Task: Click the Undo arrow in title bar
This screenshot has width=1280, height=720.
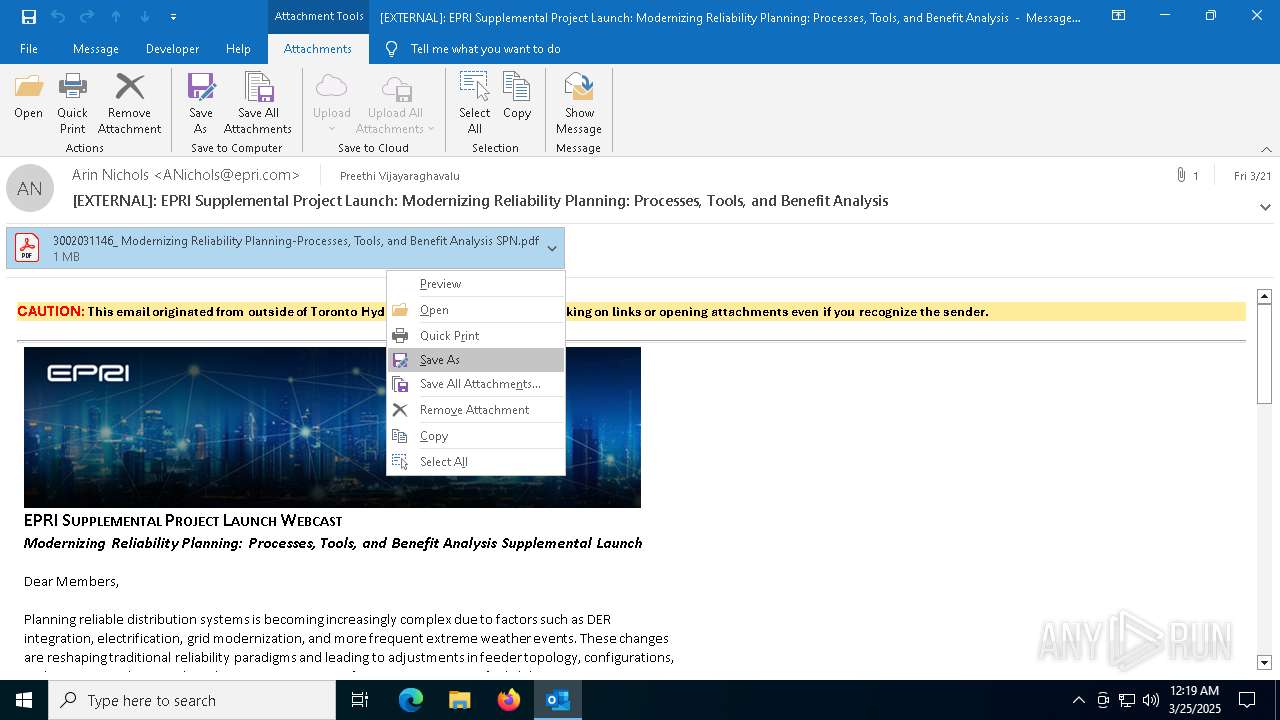Action: tap(58, 16)
